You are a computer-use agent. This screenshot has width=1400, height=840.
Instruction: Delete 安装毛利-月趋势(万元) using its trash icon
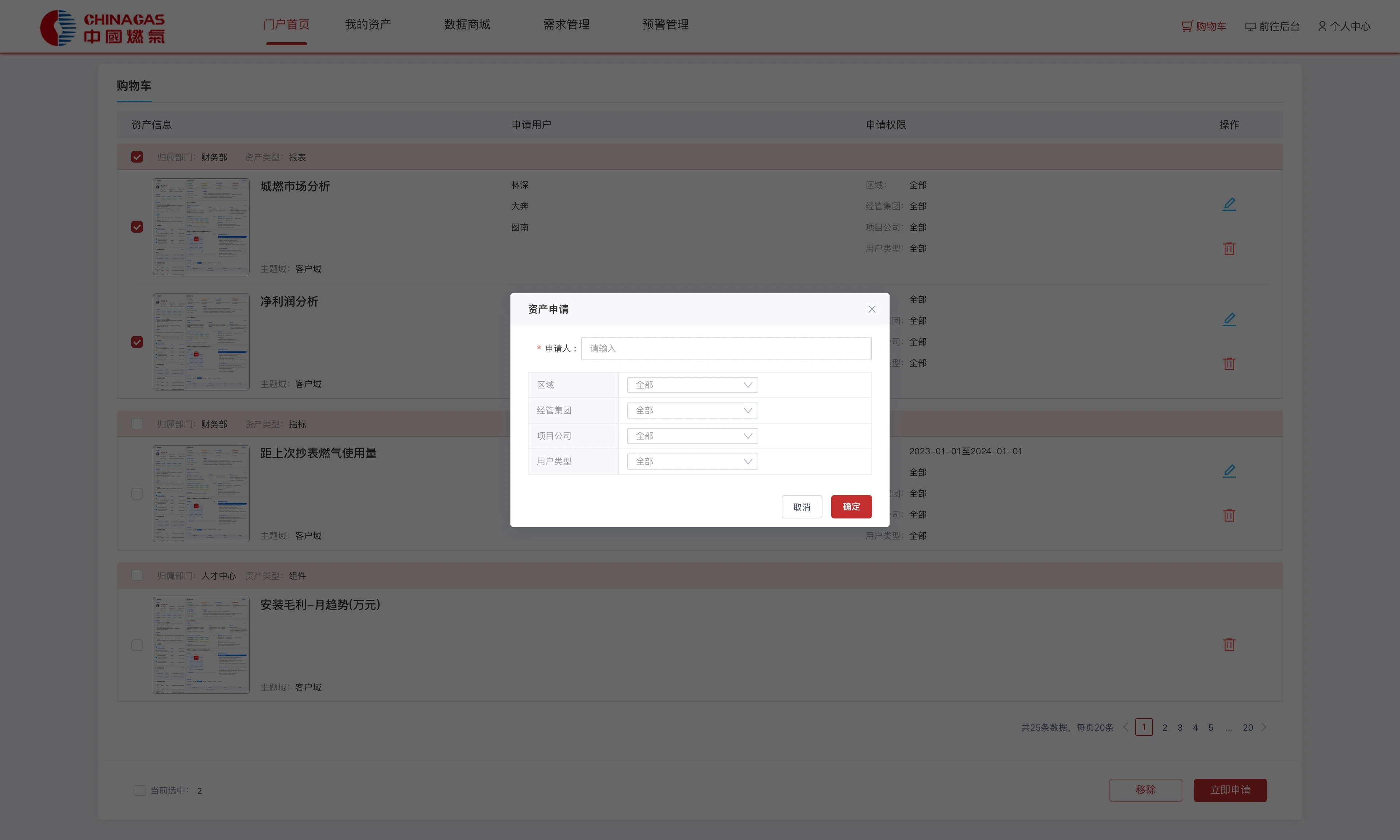click(x=1229, y=644)
